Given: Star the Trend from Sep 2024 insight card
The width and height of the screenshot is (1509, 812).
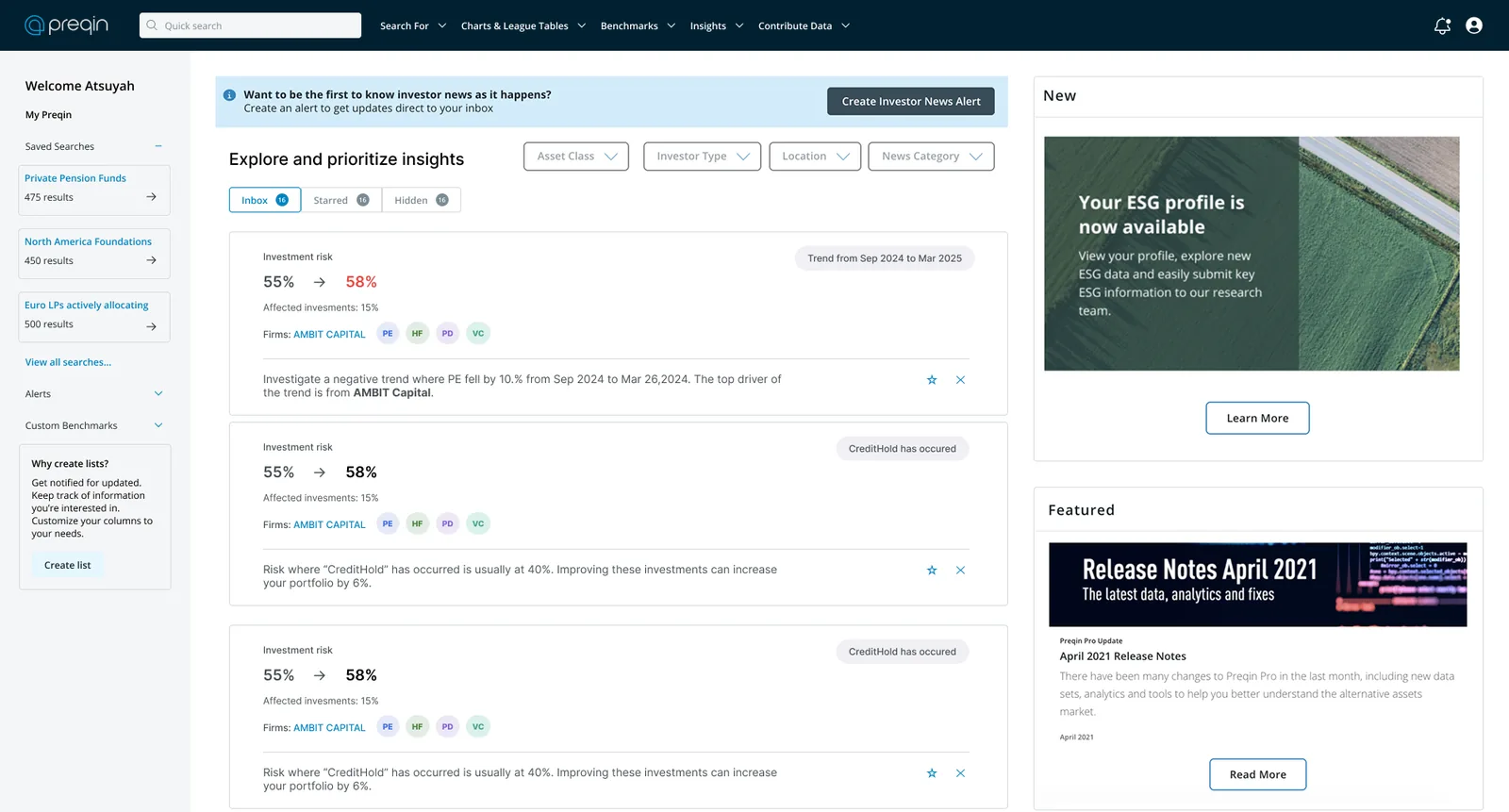Looking at the screenshot, I should tap(932, 380).
